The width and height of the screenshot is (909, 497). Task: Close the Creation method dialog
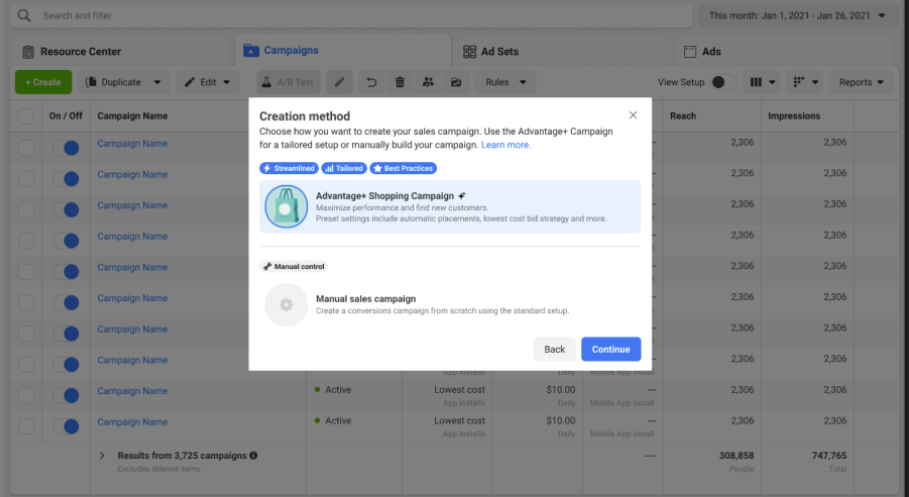click(633, 115)
